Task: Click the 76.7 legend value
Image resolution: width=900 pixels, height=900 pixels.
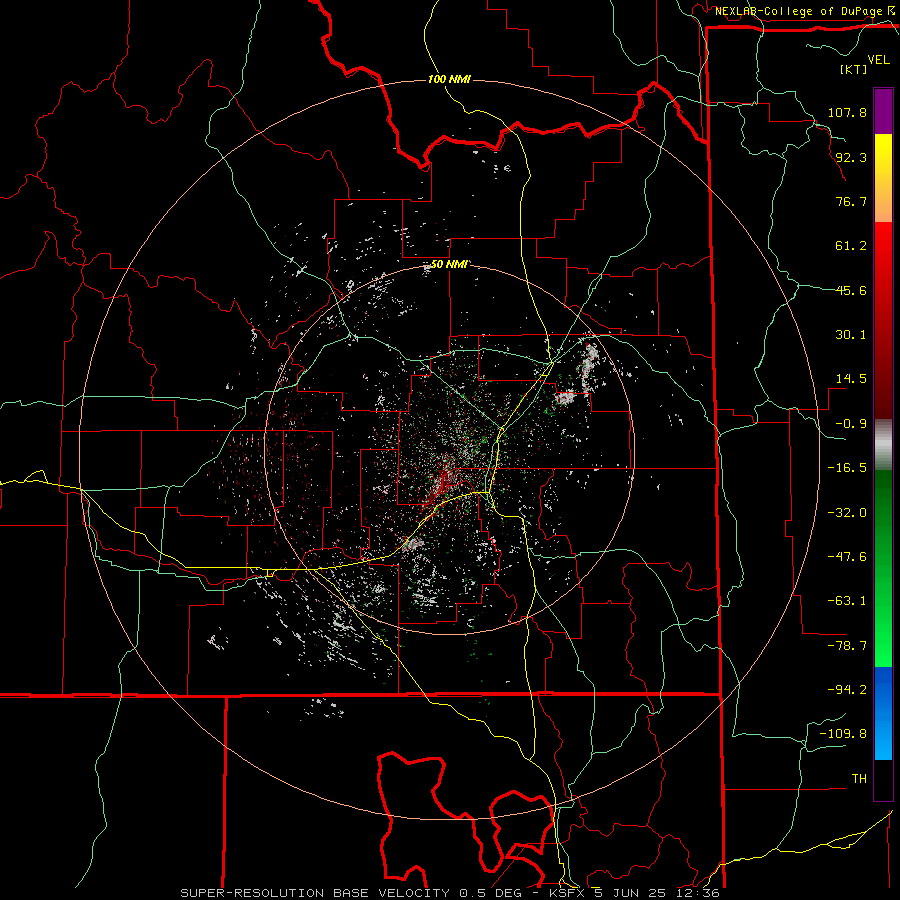Action: pos(851,201)
